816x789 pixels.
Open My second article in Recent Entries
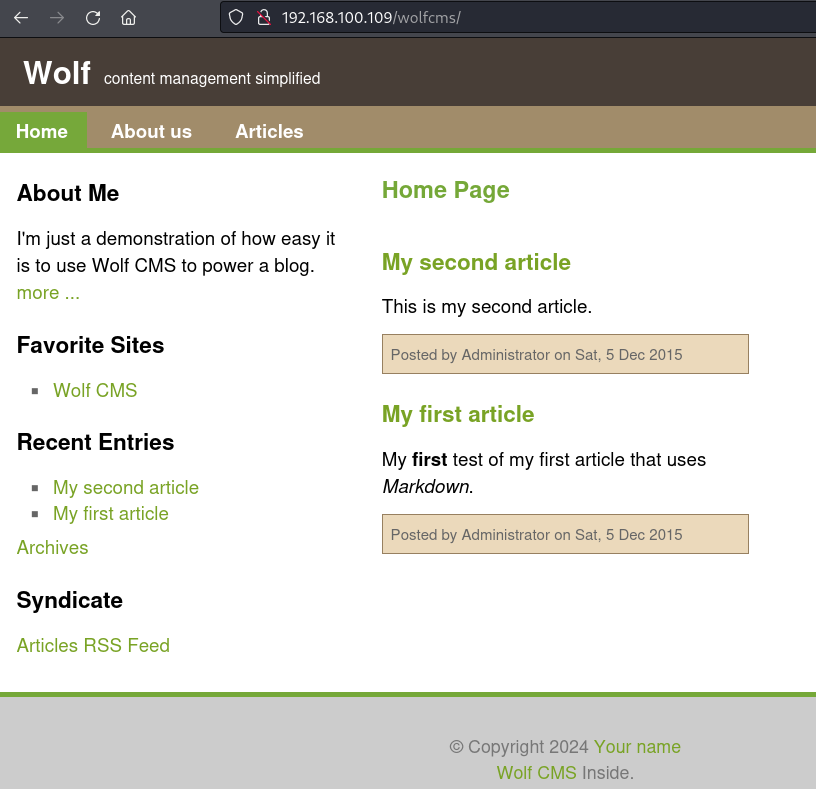tap(126, 487)
